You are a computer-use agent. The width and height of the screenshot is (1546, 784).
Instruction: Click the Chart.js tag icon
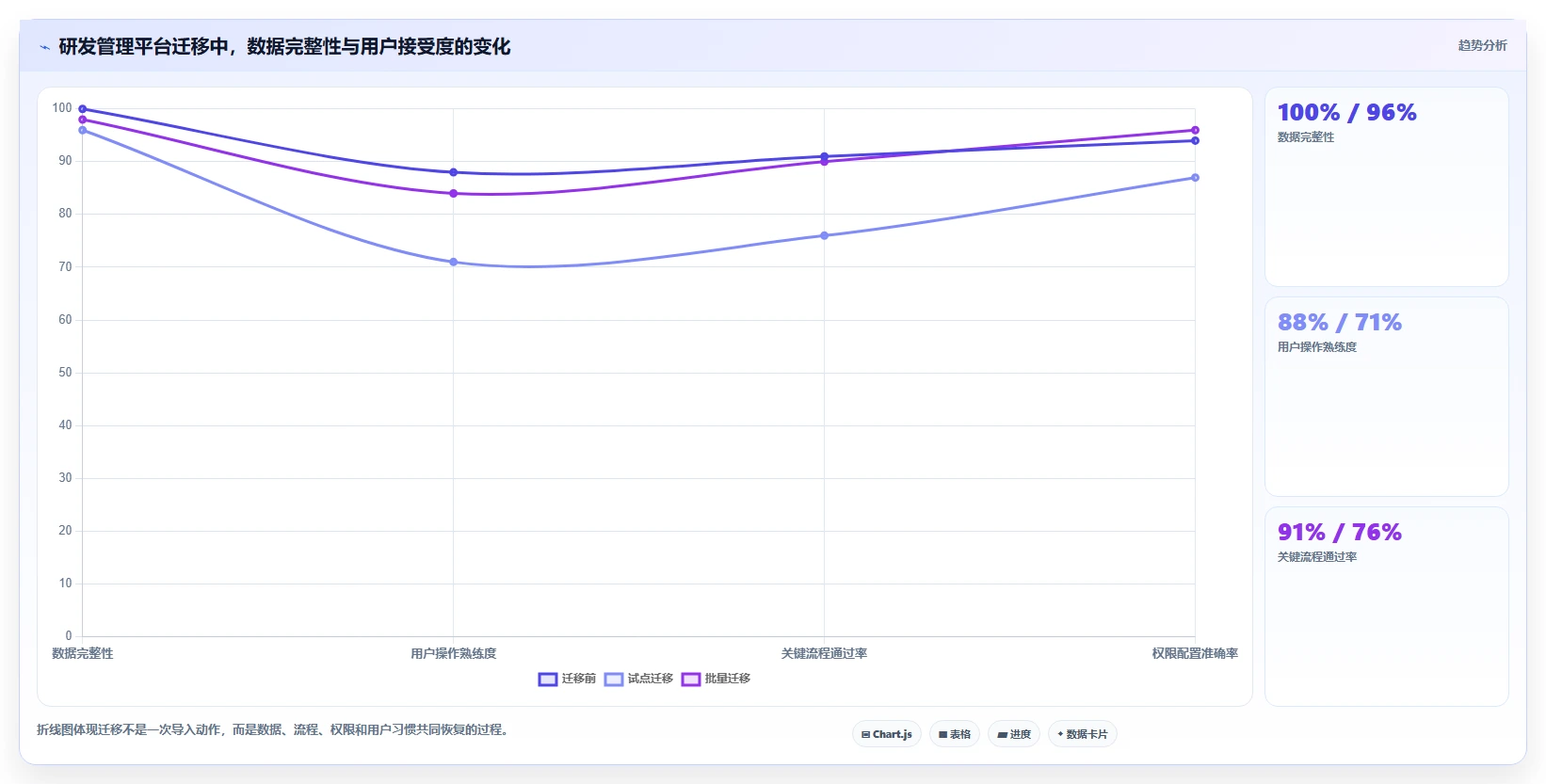point(865,735)
